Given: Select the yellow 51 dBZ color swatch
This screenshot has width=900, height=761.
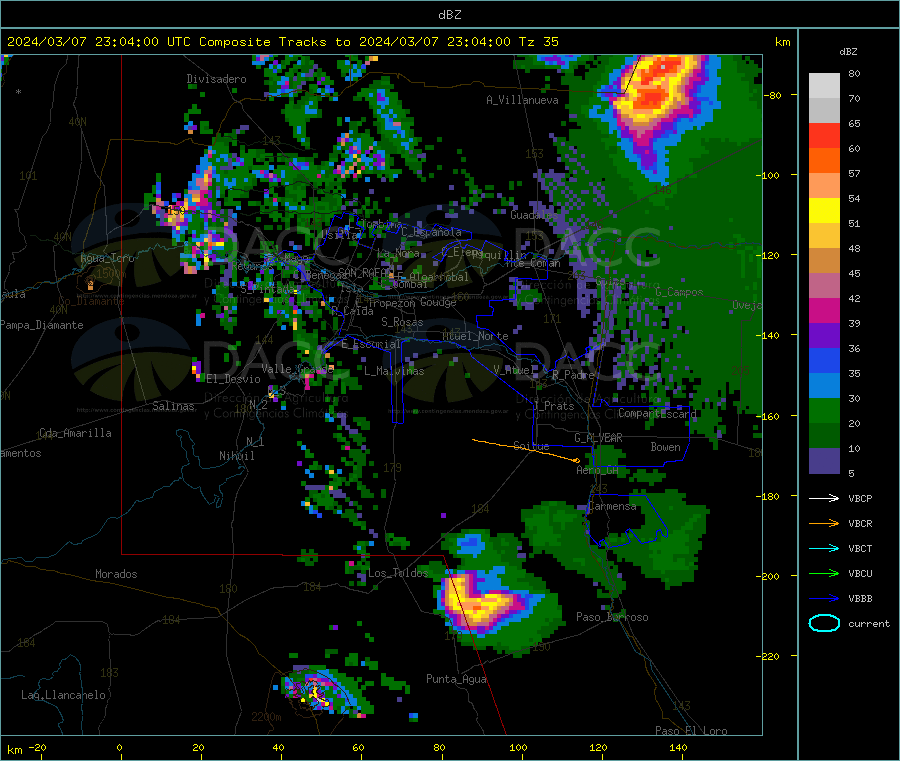Looking at the screenshot, I should point(824,211).
